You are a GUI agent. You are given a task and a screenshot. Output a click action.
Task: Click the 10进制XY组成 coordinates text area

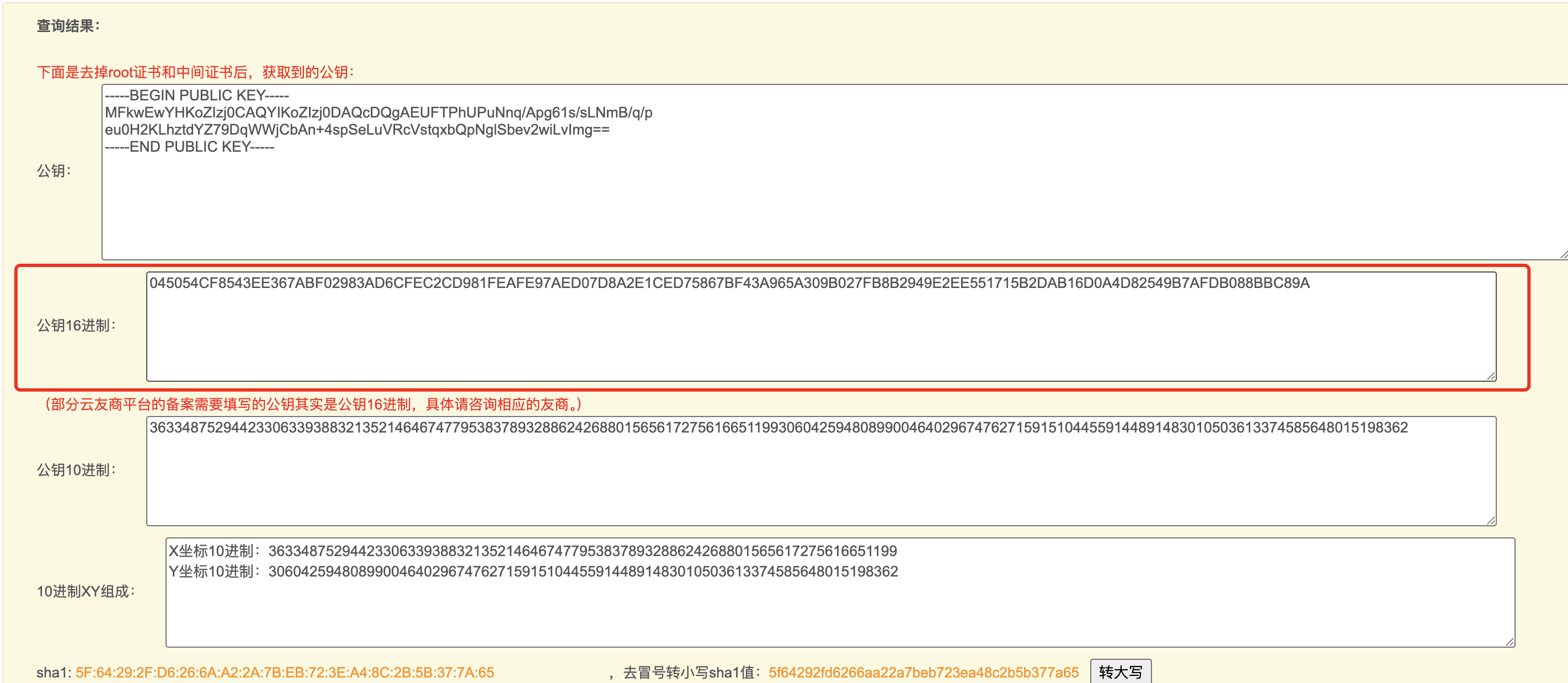click(x=840, y=591)
